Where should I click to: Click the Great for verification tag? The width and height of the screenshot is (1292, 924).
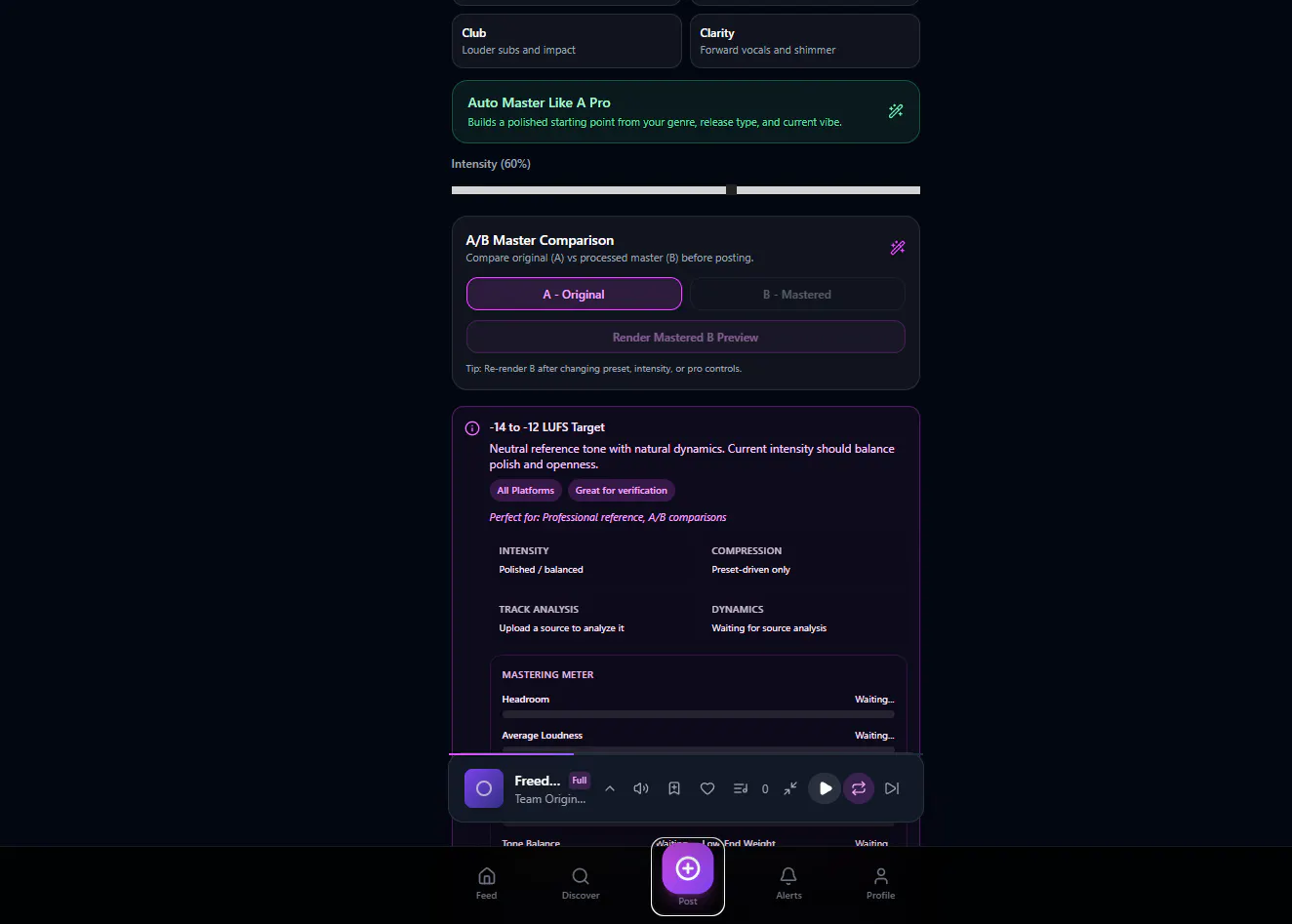(622, 491)
